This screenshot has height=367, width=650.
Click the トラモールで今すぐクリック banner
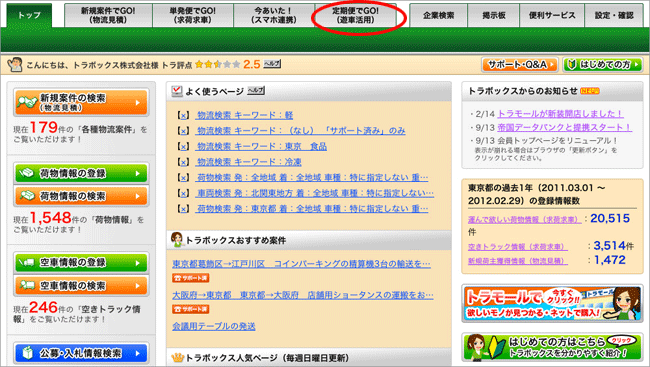tap(552, 304)
